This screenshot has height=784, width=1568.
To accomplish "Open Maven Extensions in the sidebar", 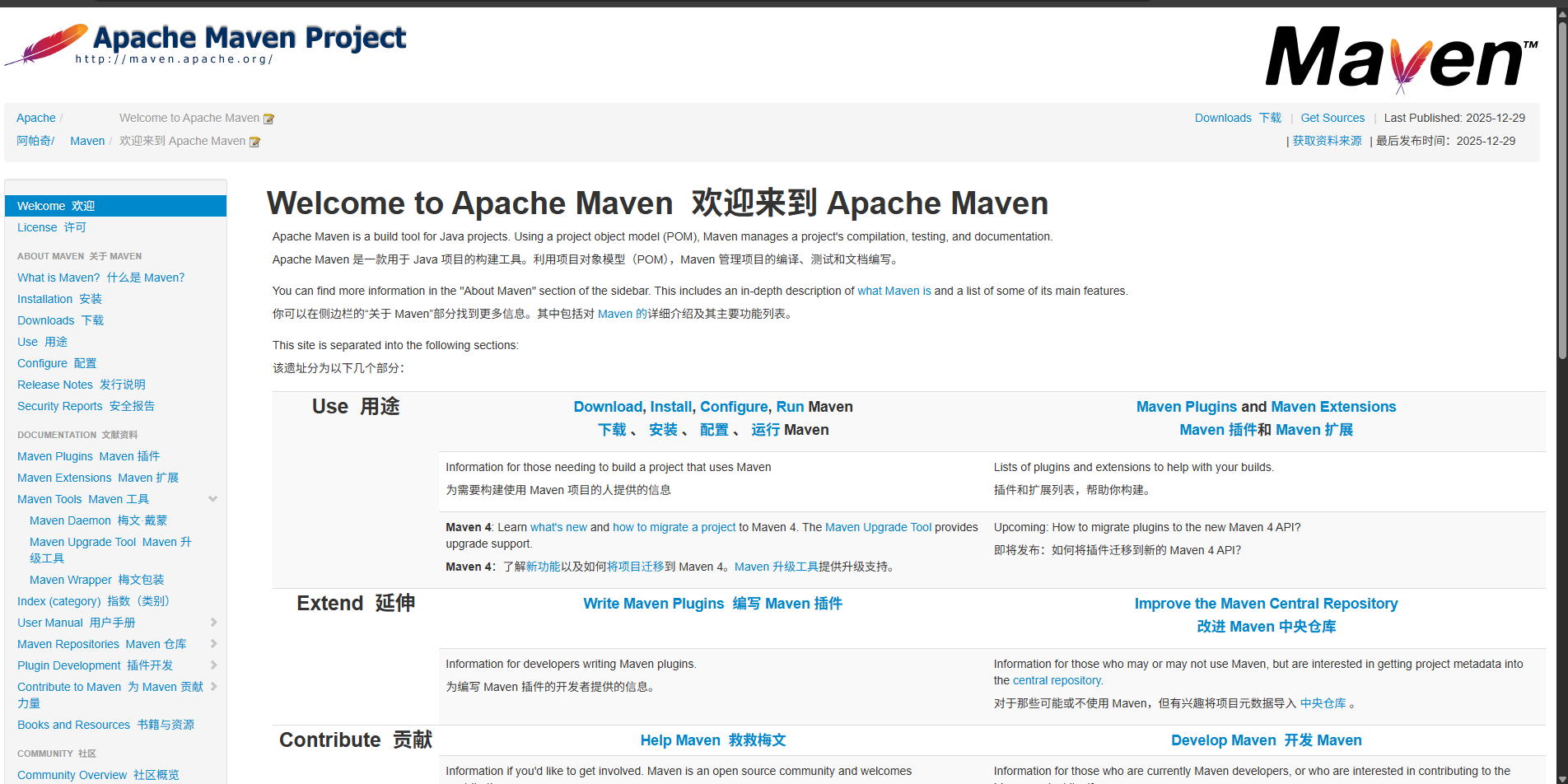I will (97, 478).
